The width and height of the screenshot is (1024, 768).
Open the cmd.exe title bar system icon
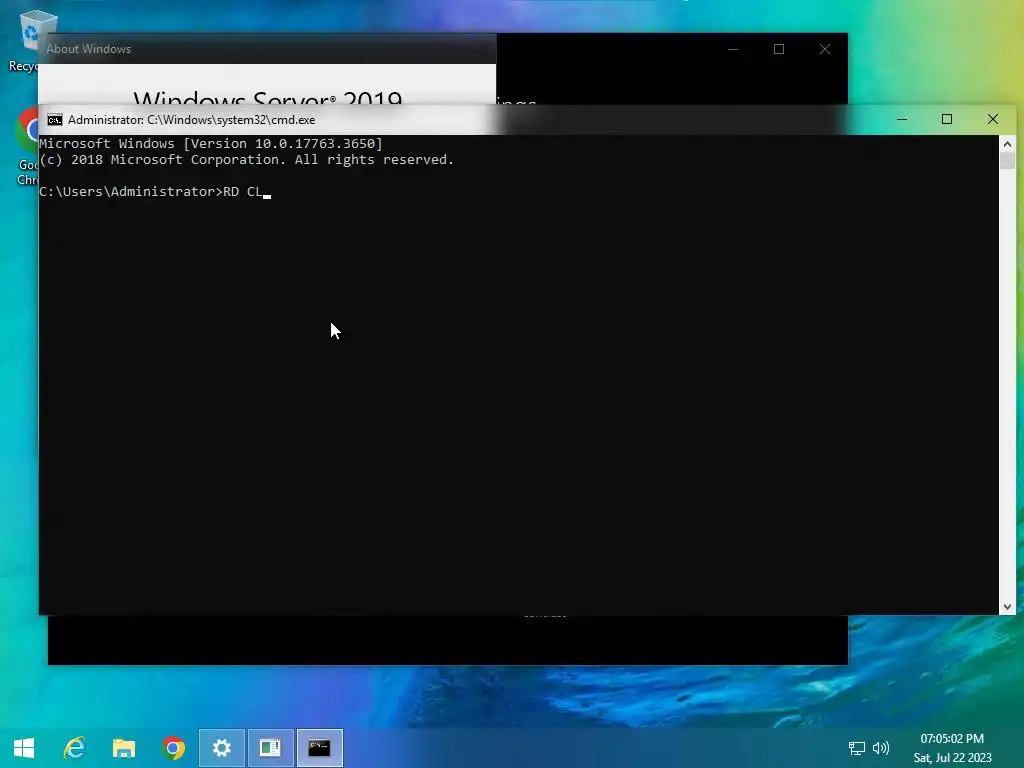(x=55, y=120)
